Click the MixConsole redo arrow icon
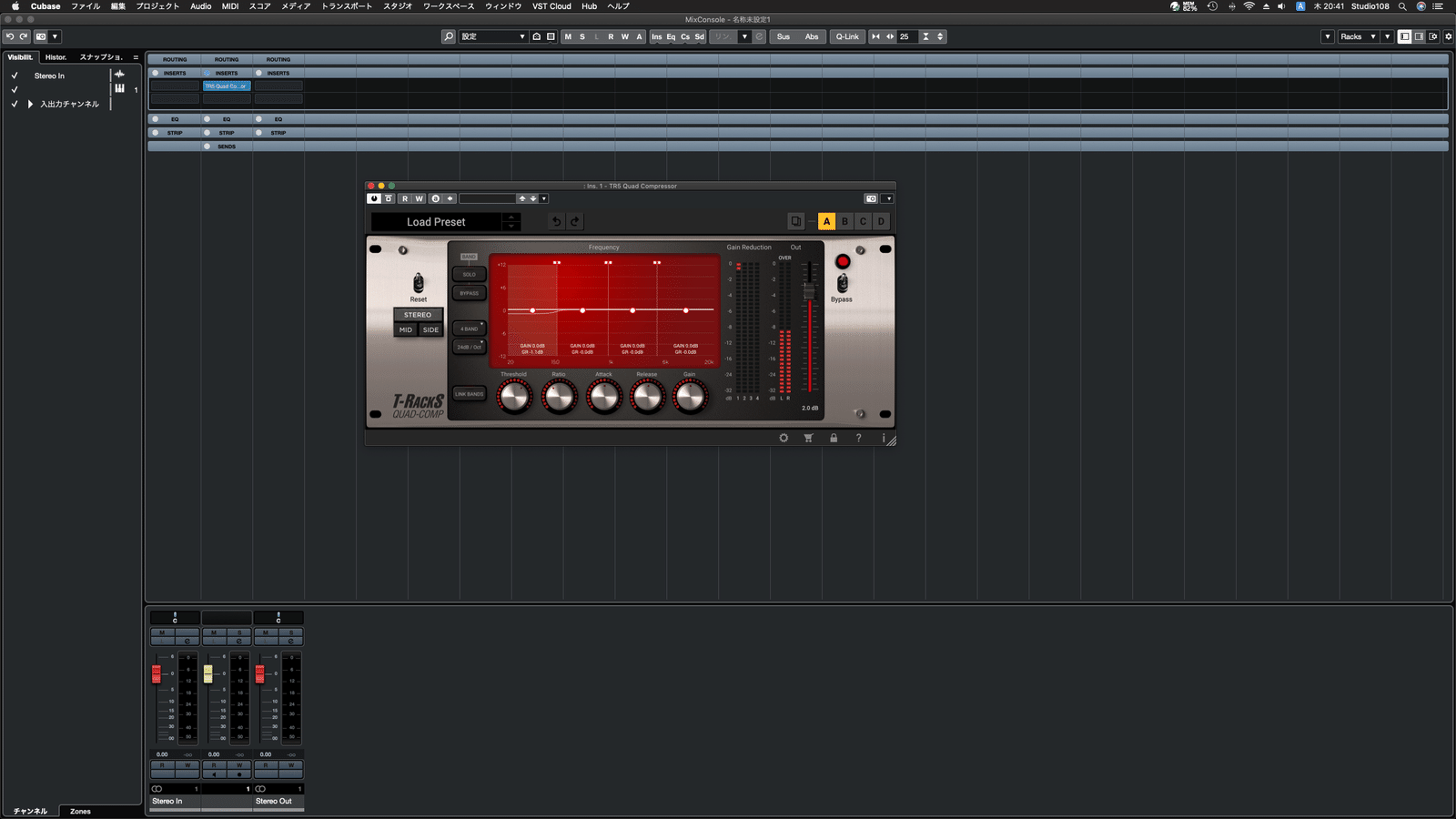1456x819 pixels. click(24, 36)
